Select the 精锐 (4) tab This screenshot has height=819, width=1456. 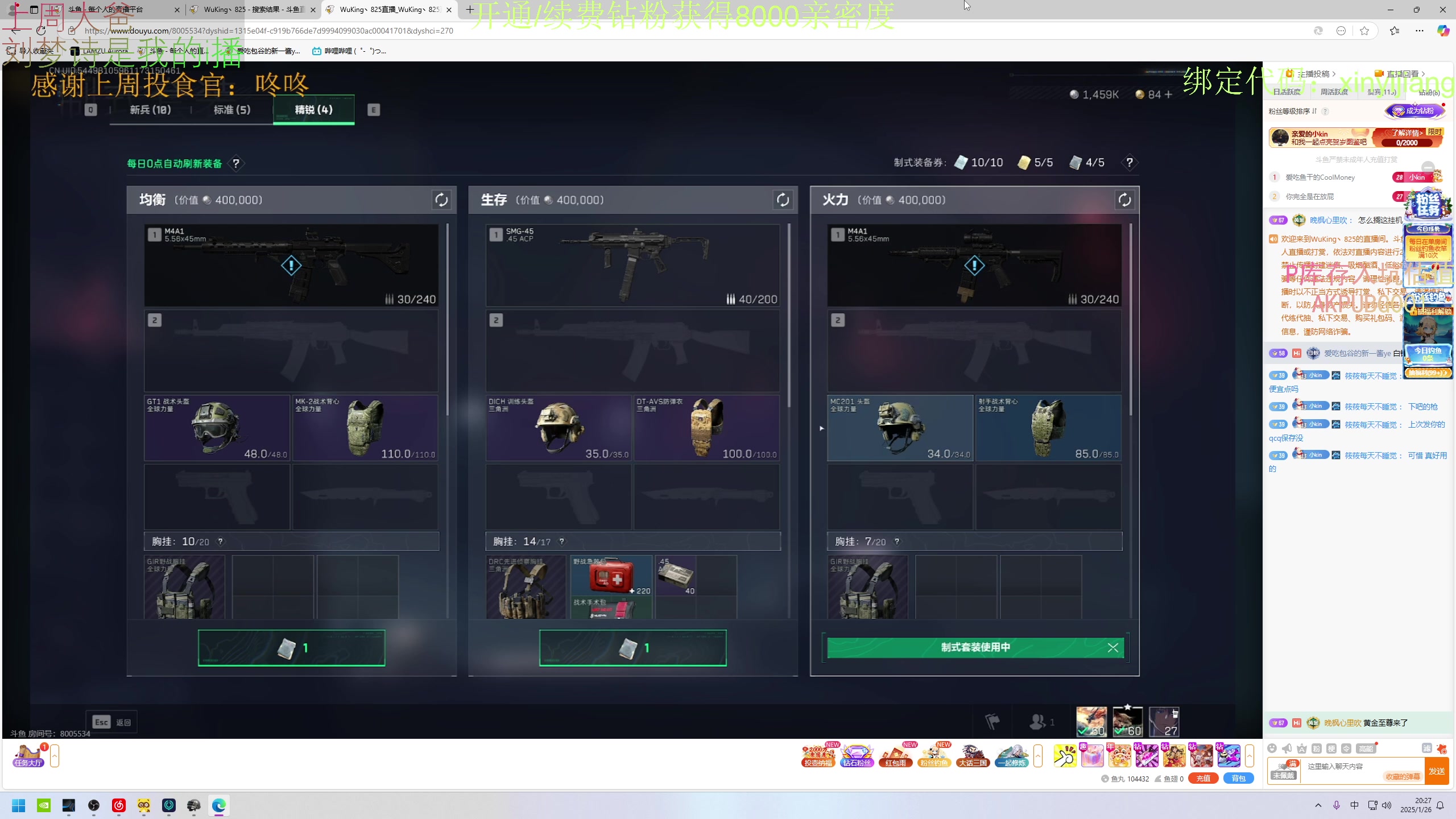[x=314, y=110]
